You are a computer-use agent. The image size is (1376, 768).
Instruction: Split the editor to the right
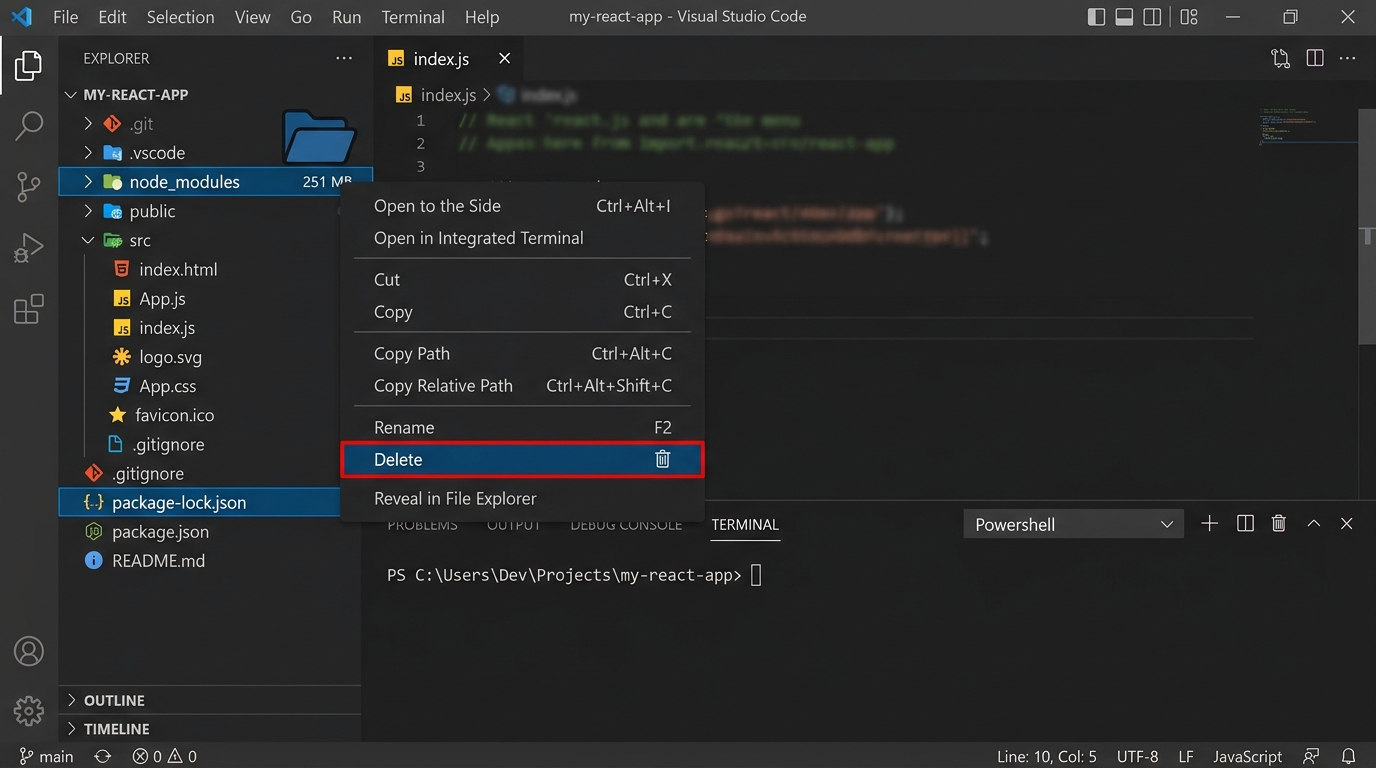point(1315,58)
